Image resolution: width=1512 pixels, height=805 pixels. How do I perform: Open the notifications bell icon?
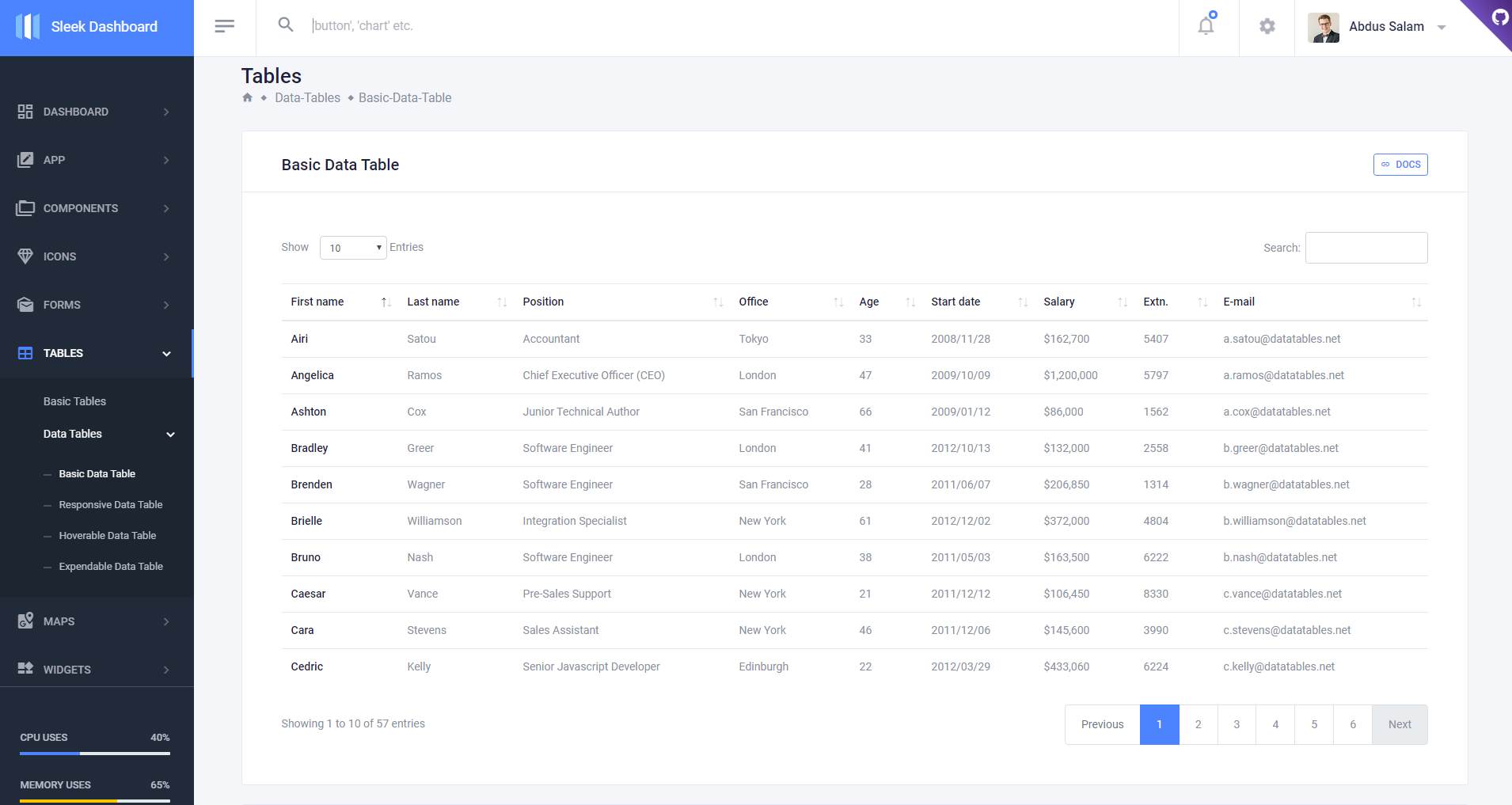[1206, 25]
